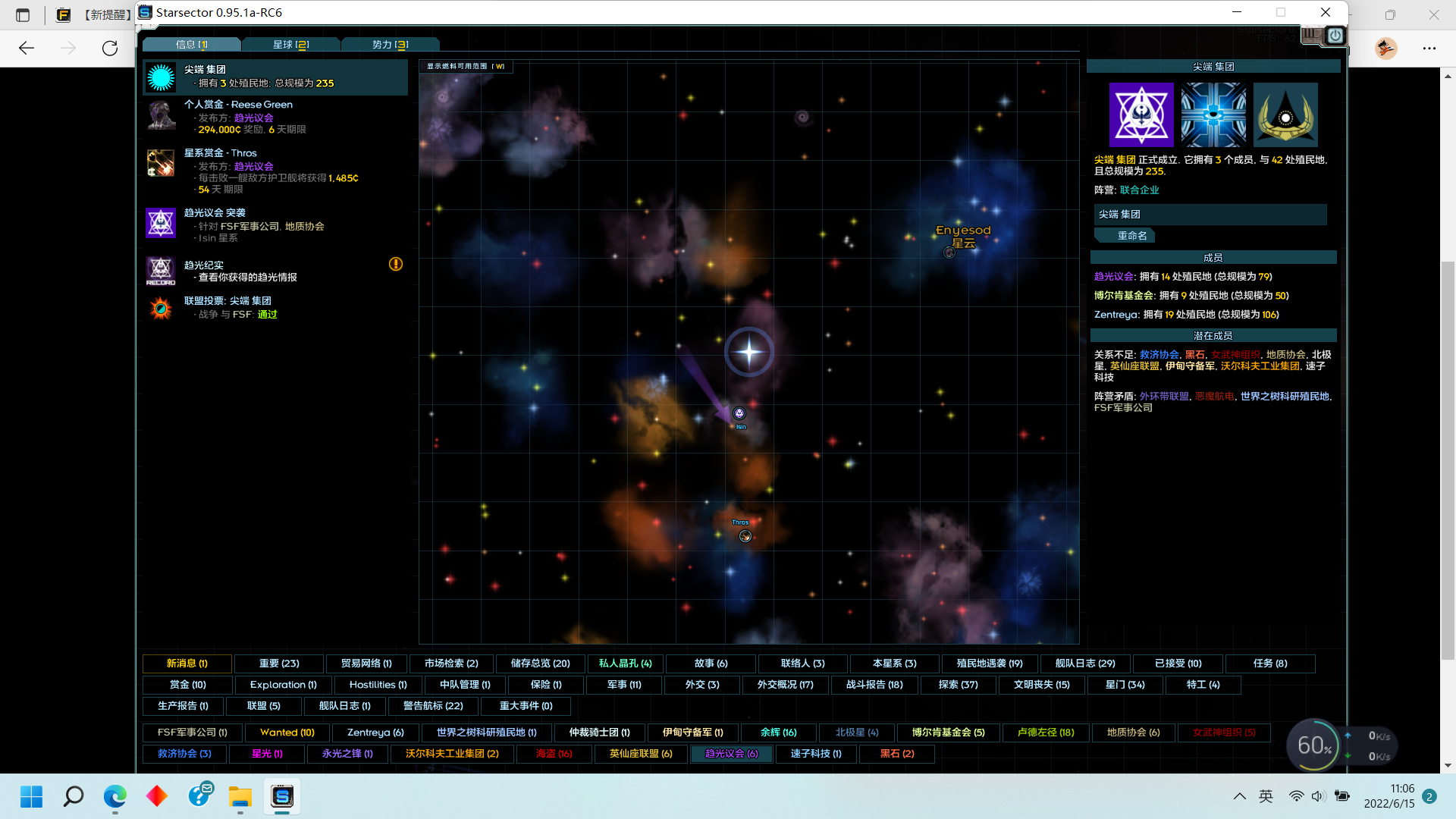Toggle the 新消息 (1) filter tag
The height and width of the screenshot is (819, 1456).
pos(187,664)
